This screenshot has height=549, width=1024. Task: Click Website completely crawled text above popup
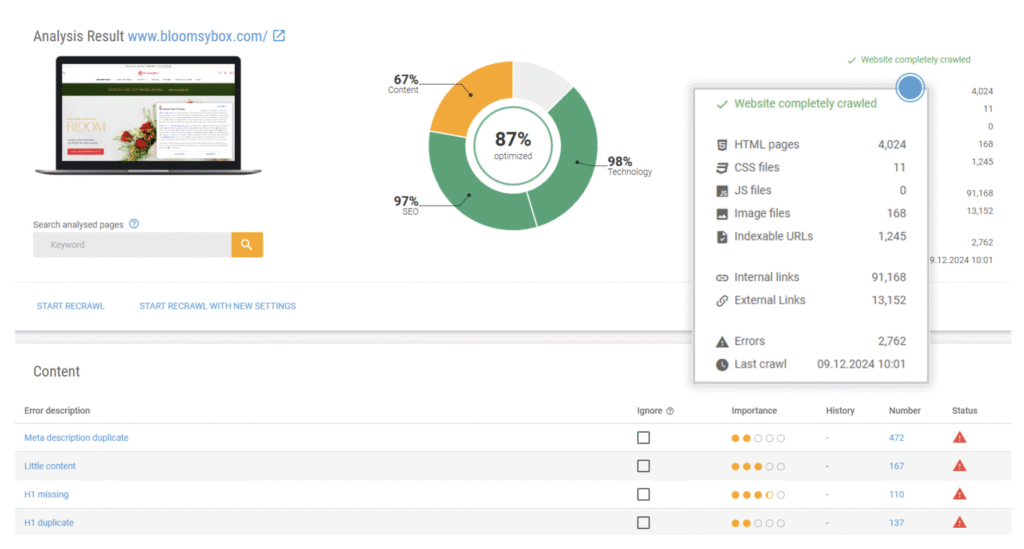[915, 59]
